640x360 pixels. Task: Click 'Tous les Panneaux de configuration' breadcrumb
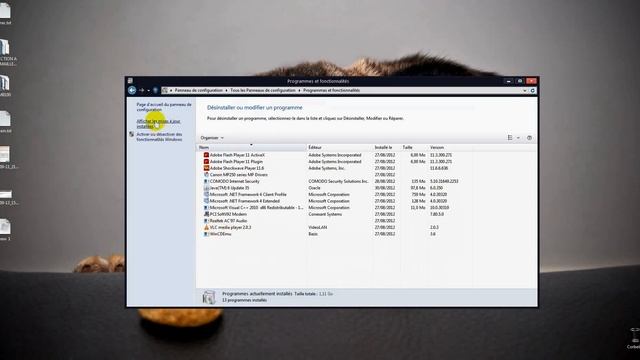(x=262, y=90)
